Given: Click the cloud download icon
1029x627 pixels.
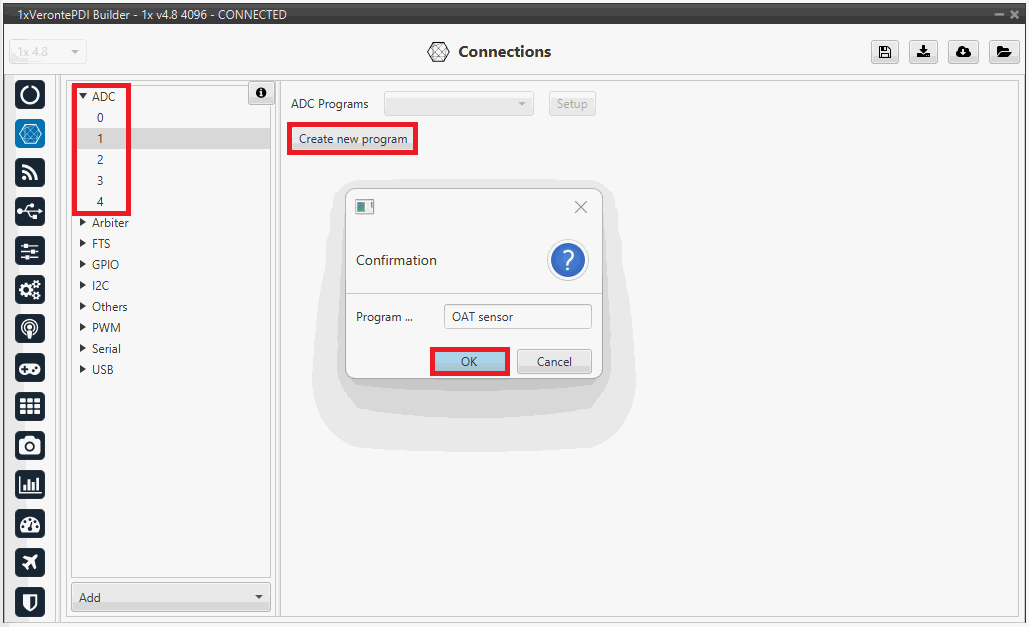Looking at the screenshot, I should pos(963,53).
